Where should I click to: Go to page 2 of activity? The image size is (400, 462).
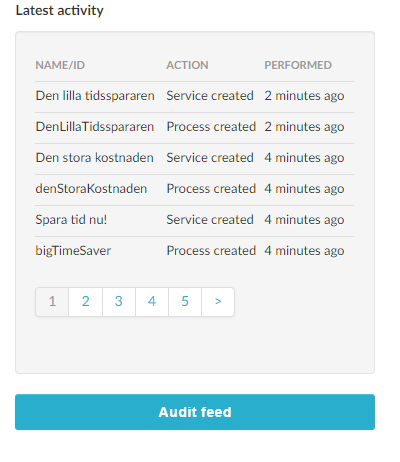(x=86, y=302)
